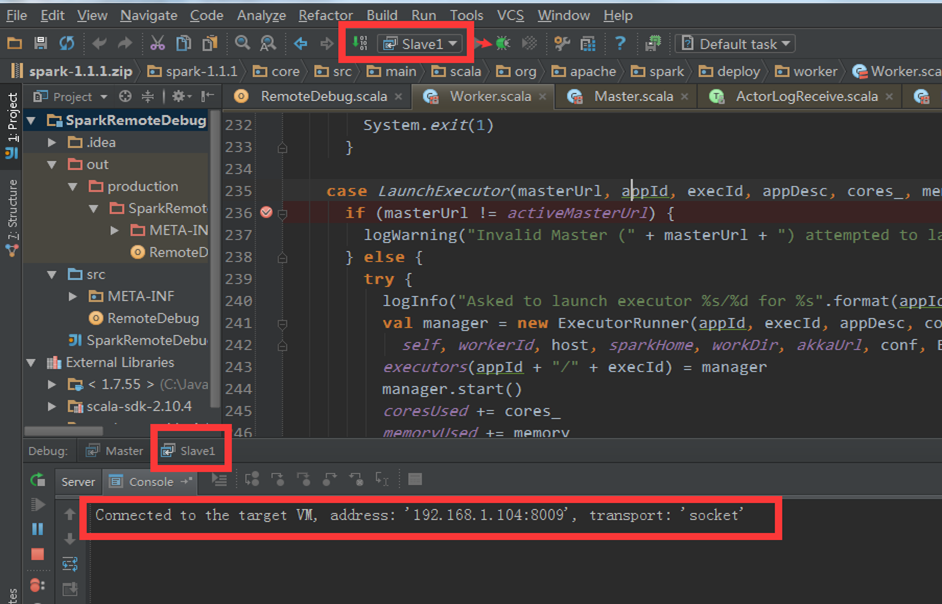Close the ActorLogReceive.scala tab
The image size is (942, 604).
[x=889, y=97]
